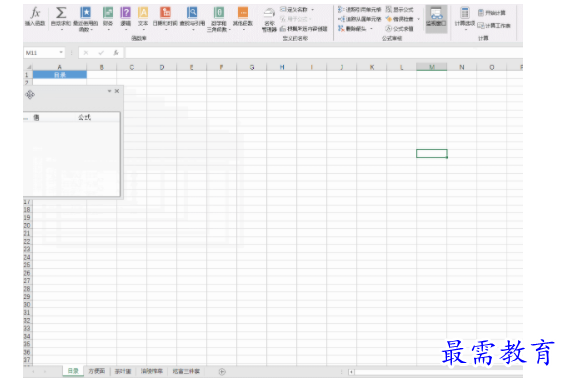Click Define Name (定义名称)
The height and width of the screenshot is (384, 563).
coord(294,9)
